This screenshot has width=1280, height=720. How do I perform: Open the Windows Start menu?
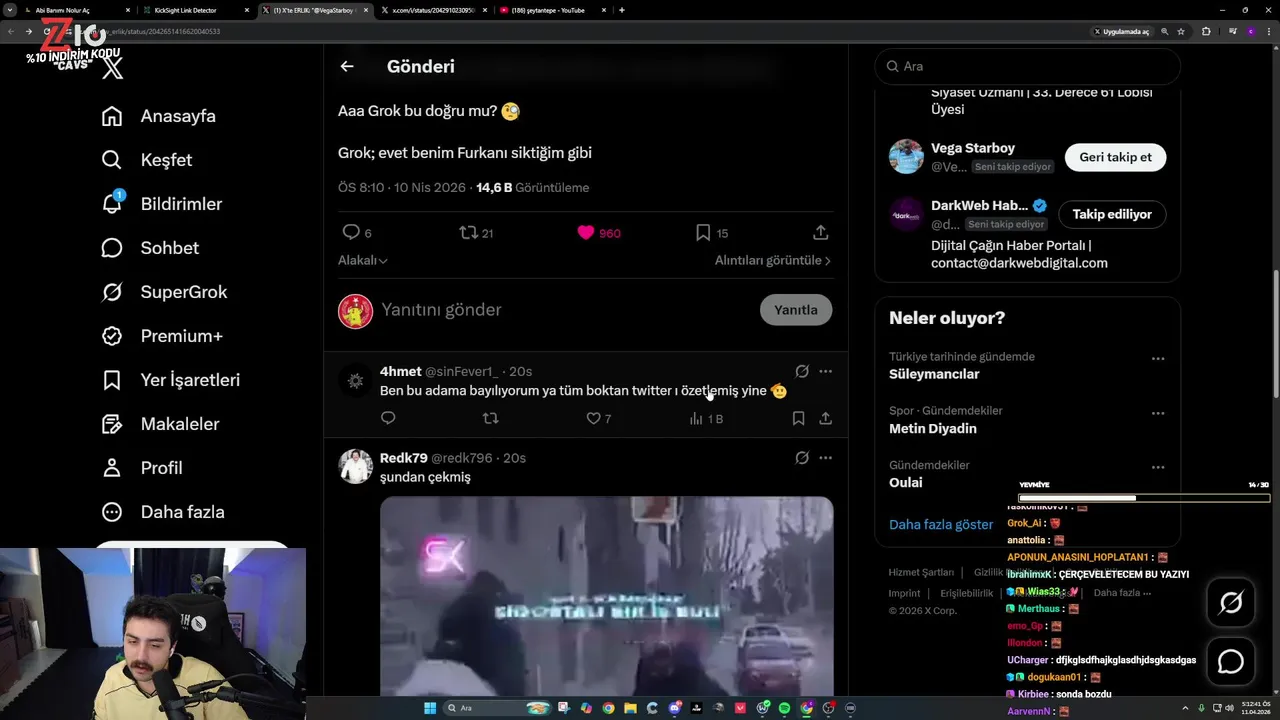pyautogui.click(x=430, y=708)
